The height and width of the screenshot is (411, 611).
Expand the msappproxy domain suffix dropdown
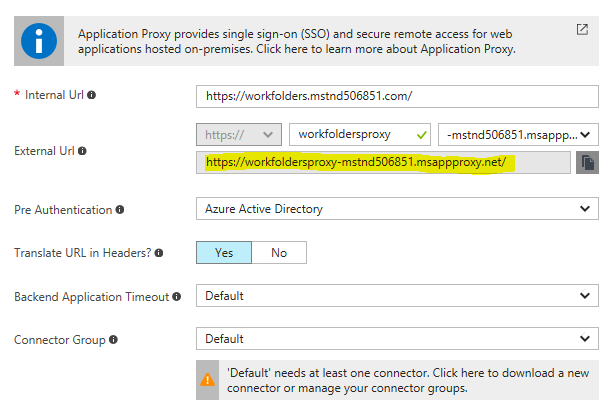518,135
